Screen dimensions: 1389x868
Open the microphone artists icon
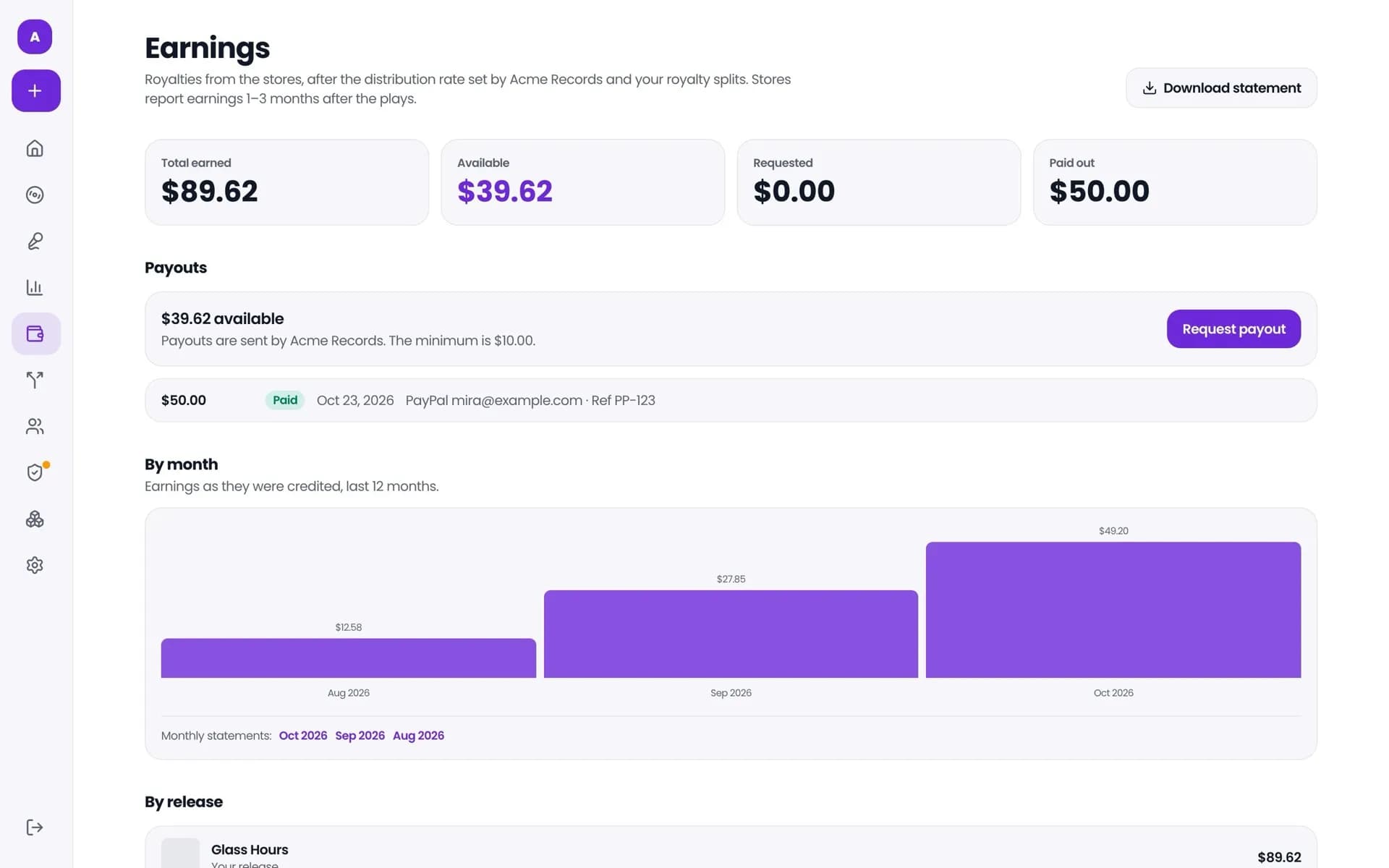(x=35, y=241)
